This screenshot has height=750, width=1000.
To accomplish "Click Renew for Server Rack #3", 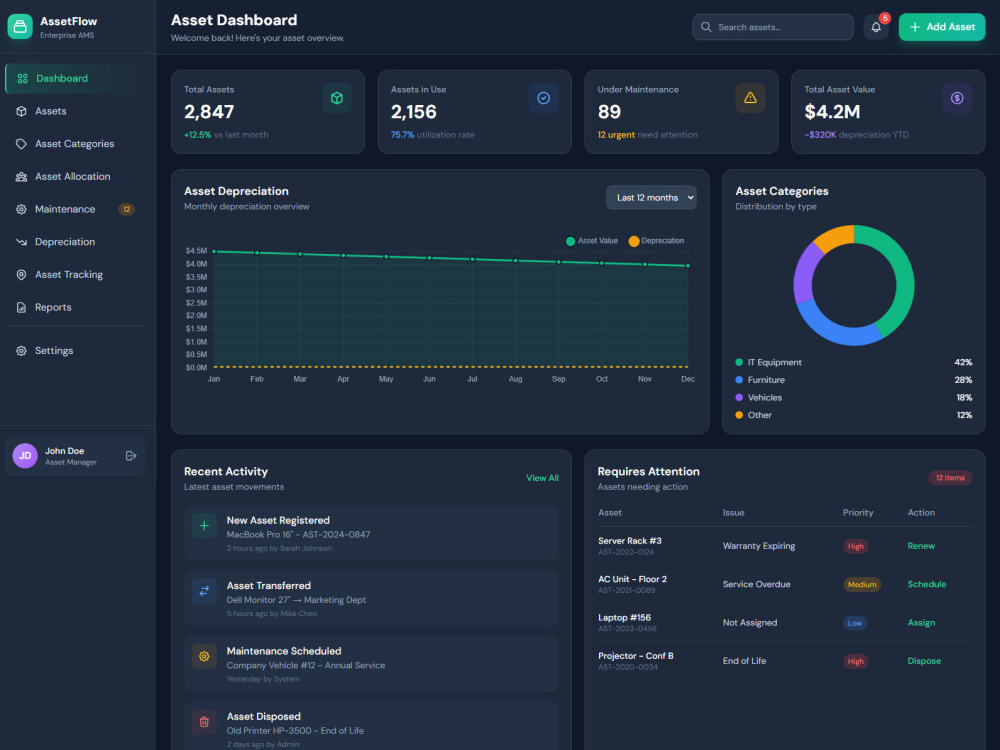I will point(921,546).
